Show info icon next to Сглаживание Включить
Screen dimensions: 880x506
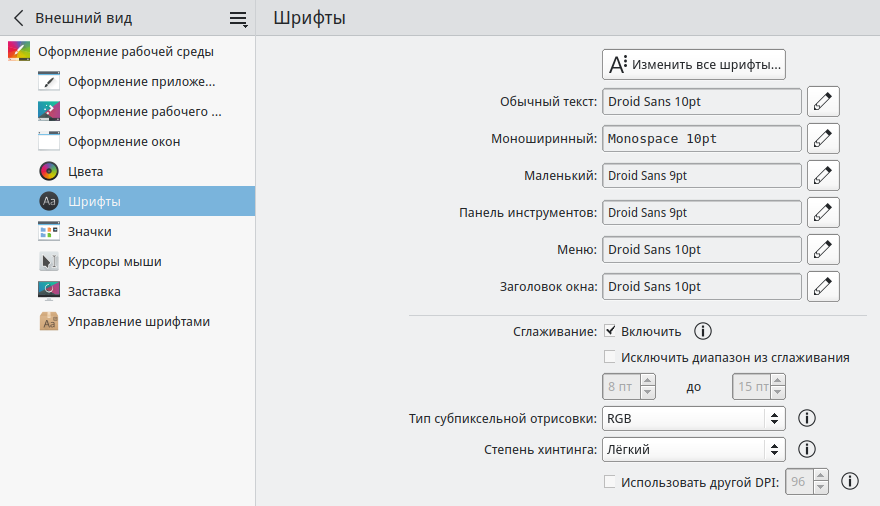click(x=703, y=331)
